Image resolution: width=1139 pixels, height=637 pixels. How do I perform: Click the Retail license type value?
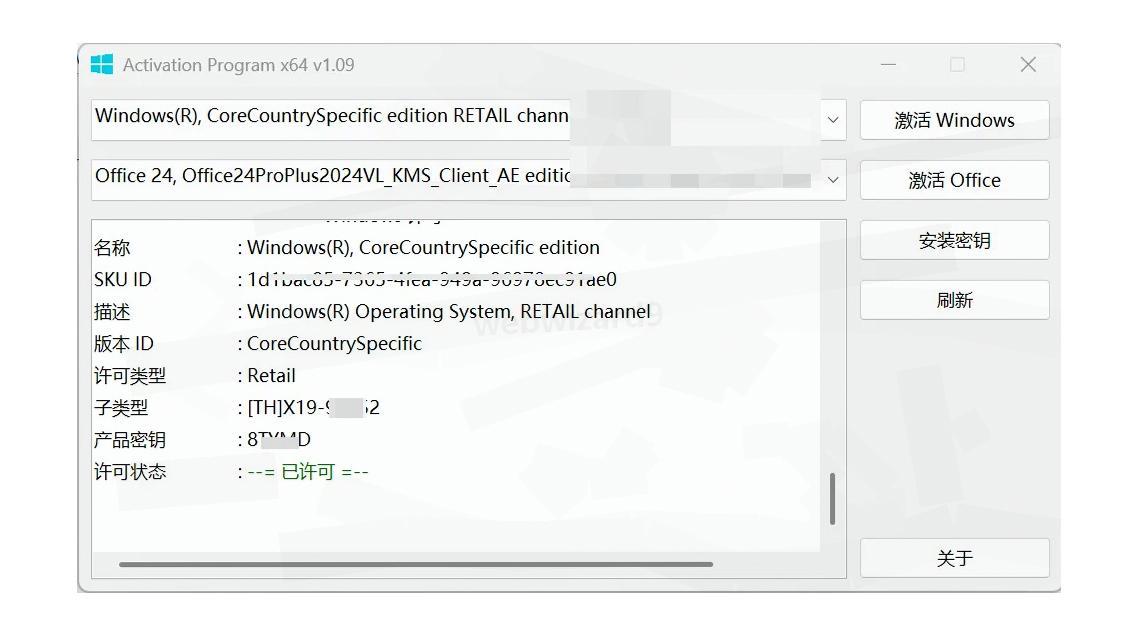click(271, 376)
